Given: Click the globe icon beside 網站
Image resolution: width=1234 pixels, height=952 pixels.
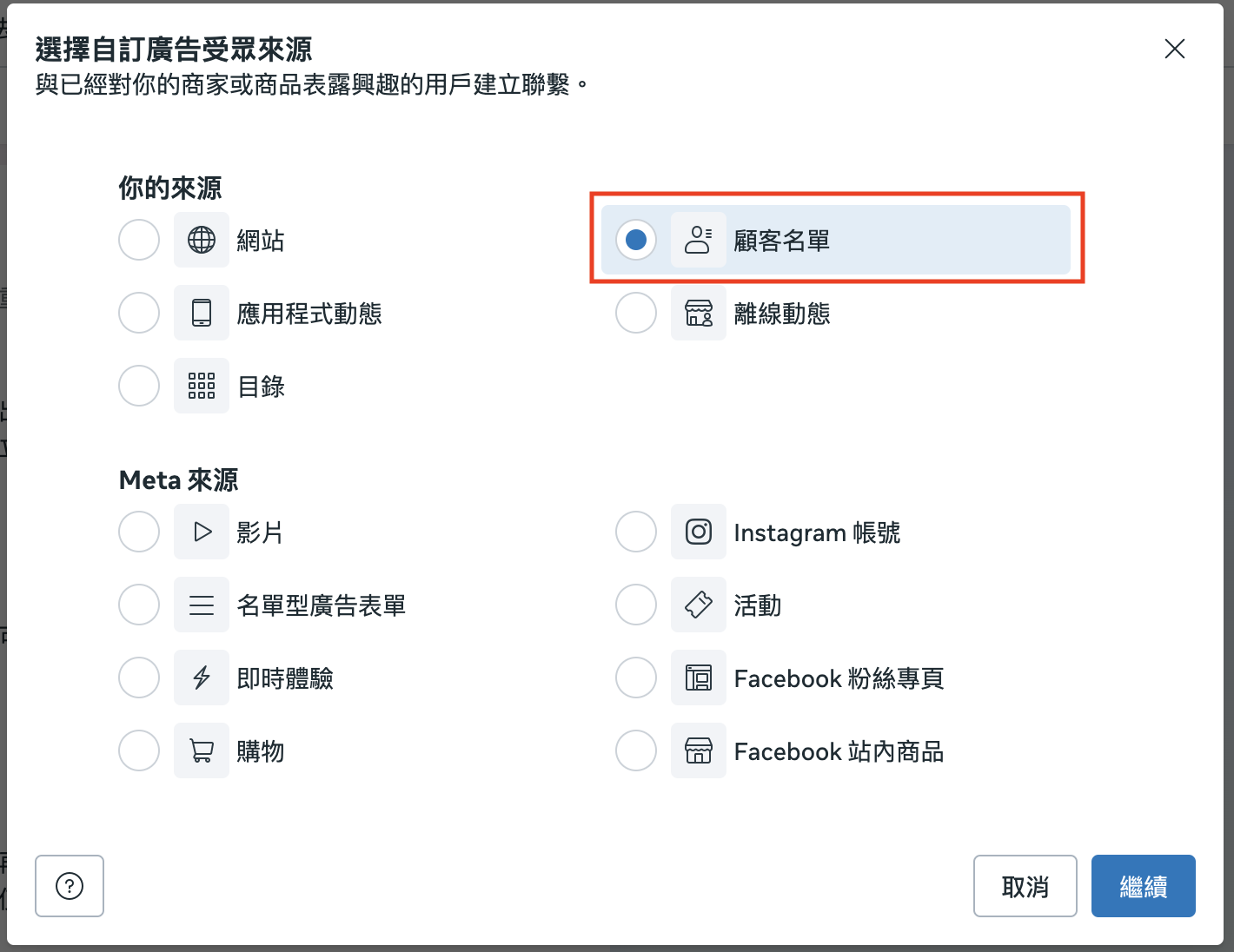Looking at the screenshot, I should (201, 240).
